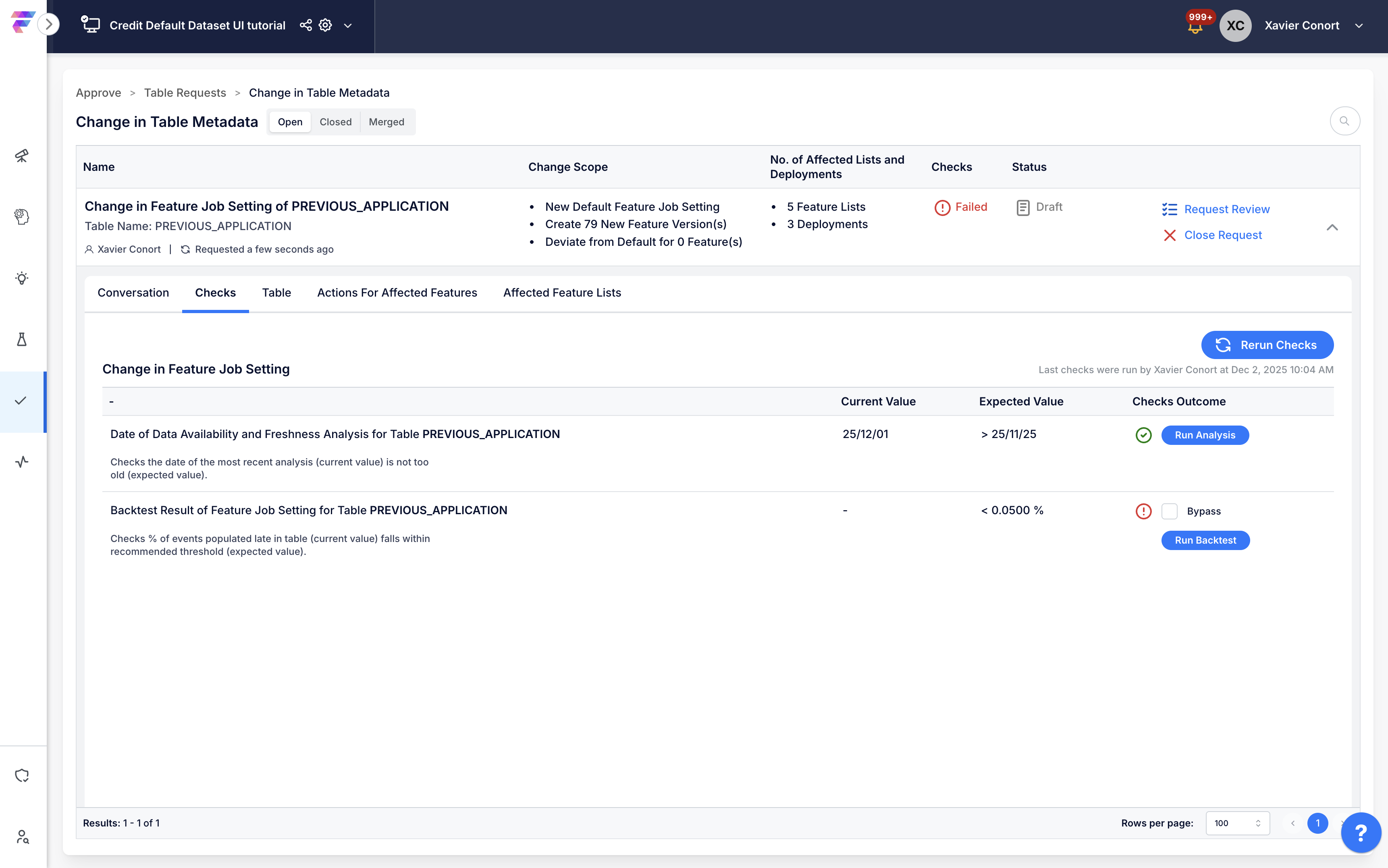This screenshot has width=1388, height=868.
Task: Expand the Xavier Conort user menu
Action: pos(1359,26)
